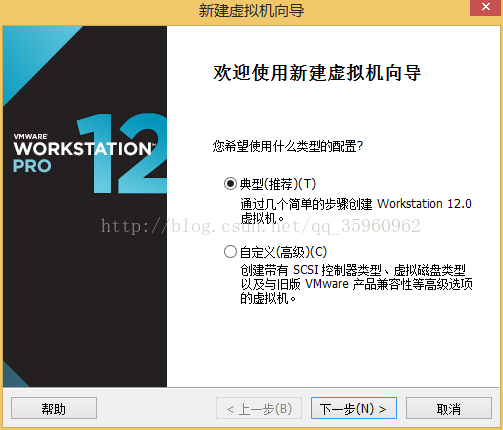Close the 新建虚拟机向导 dialog
503x430 pixels.
tap(486, 7)
